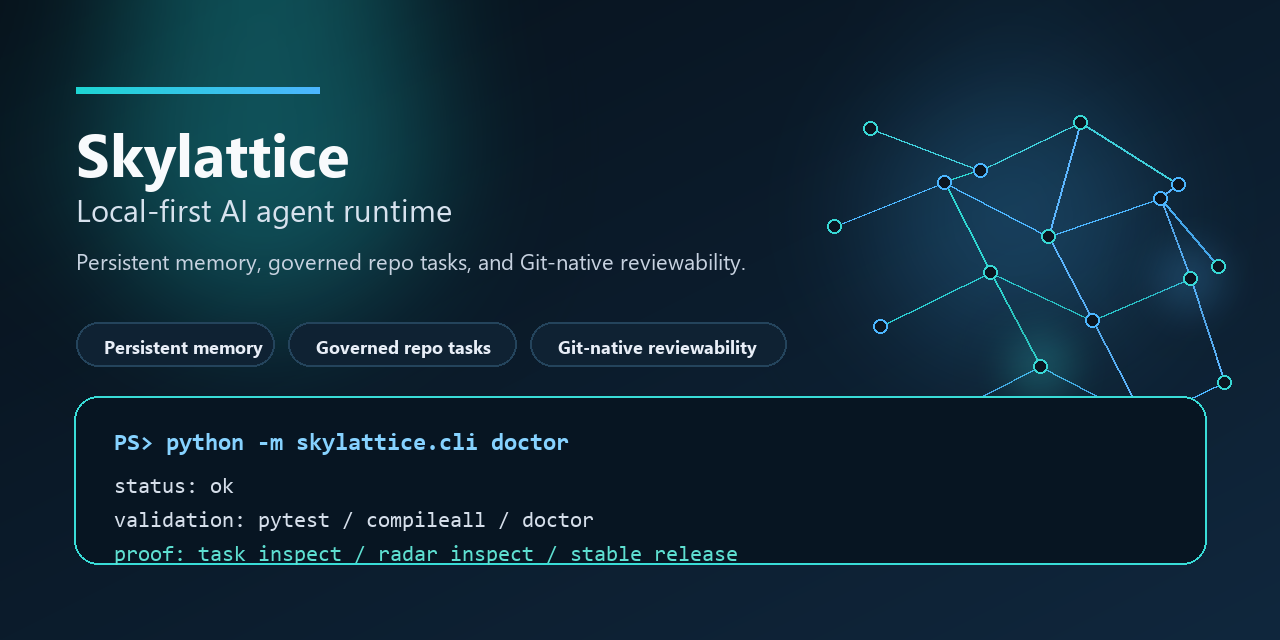This screenshot has height=640, width=1280.
Task: Click the Local-first AI agent runtime subtitle
Action: coord(264,212)
